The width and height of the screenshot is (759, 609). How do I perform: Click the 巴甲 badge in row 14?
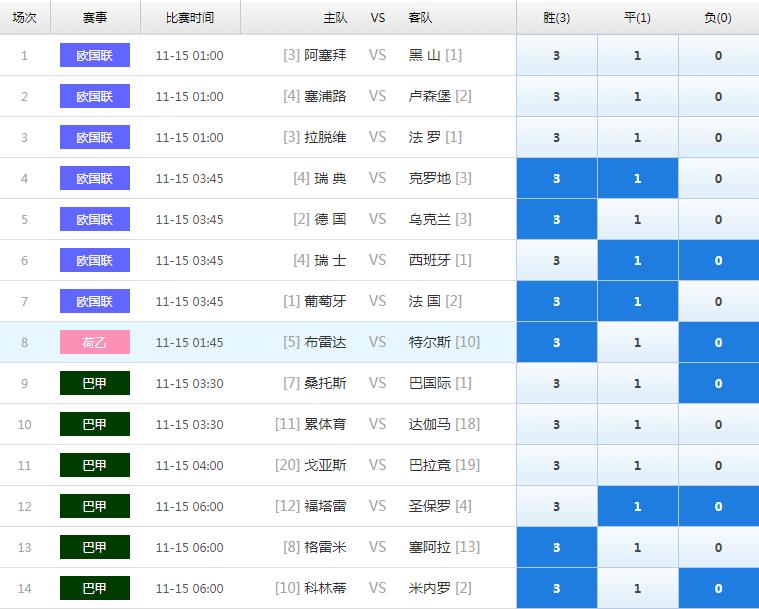[95, 588]
